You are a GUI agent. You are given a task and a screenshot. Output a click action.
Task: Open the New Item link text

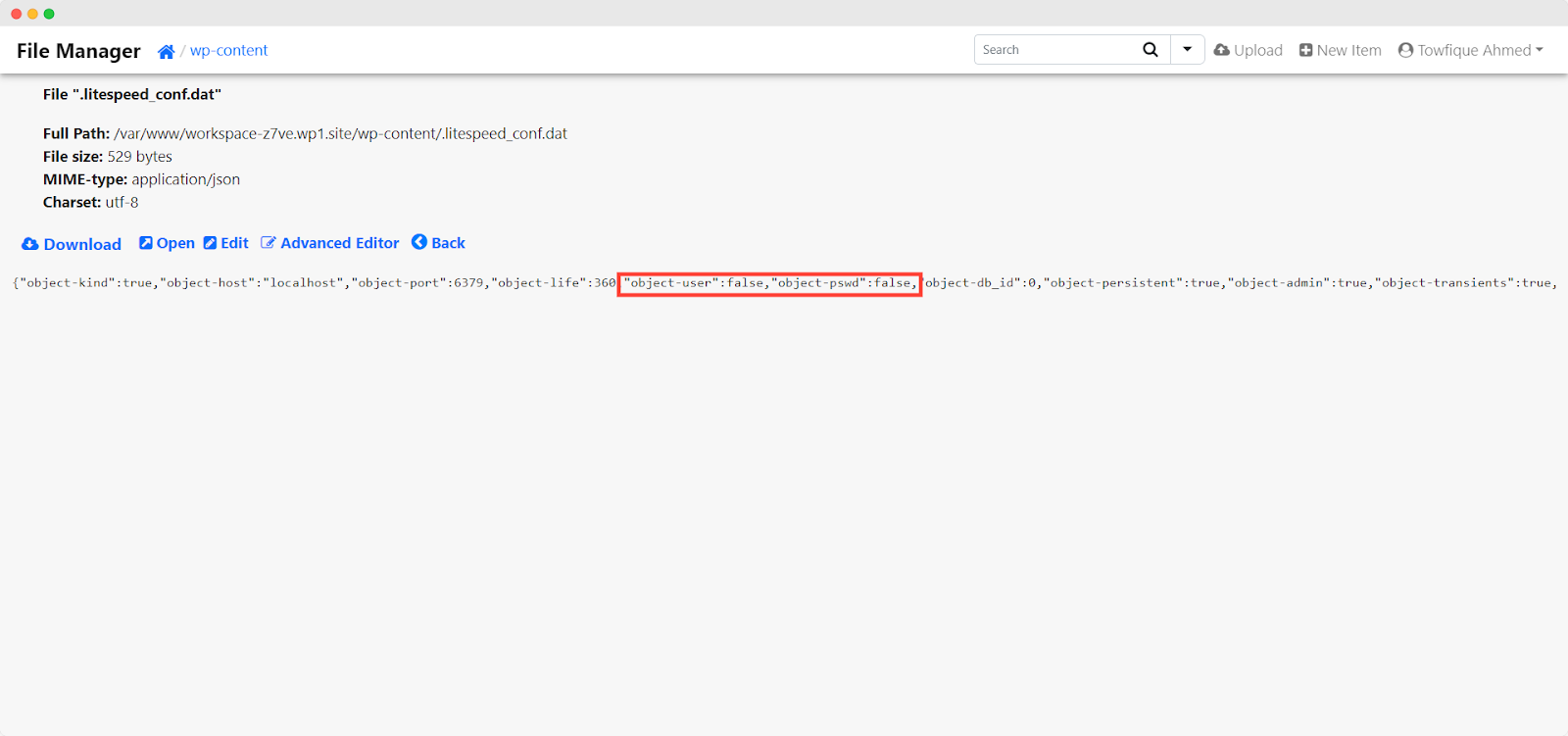[x=1348, y=50]
